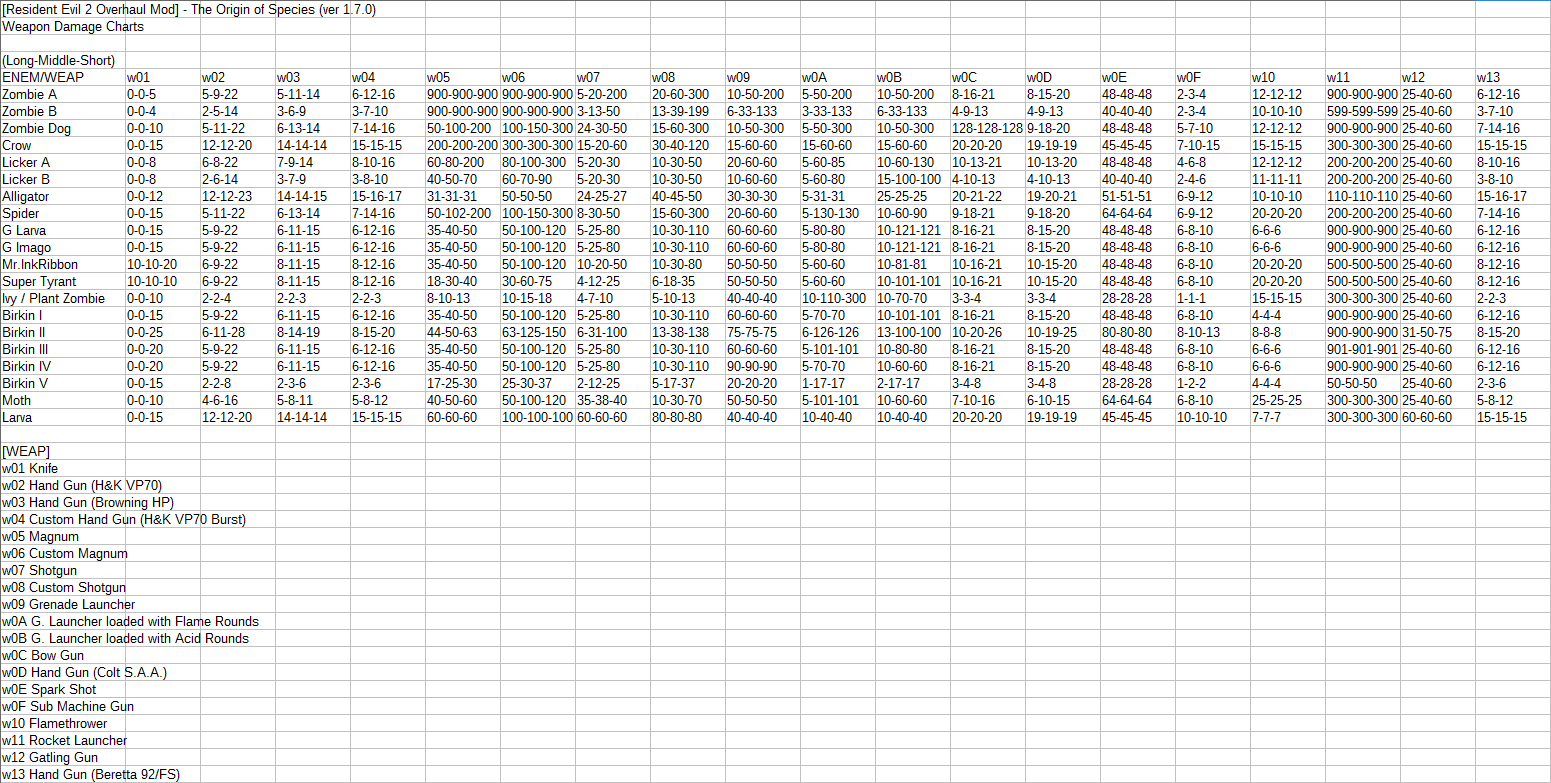
Task: Click the 'G Imago' row label
Action: [63, 247]
